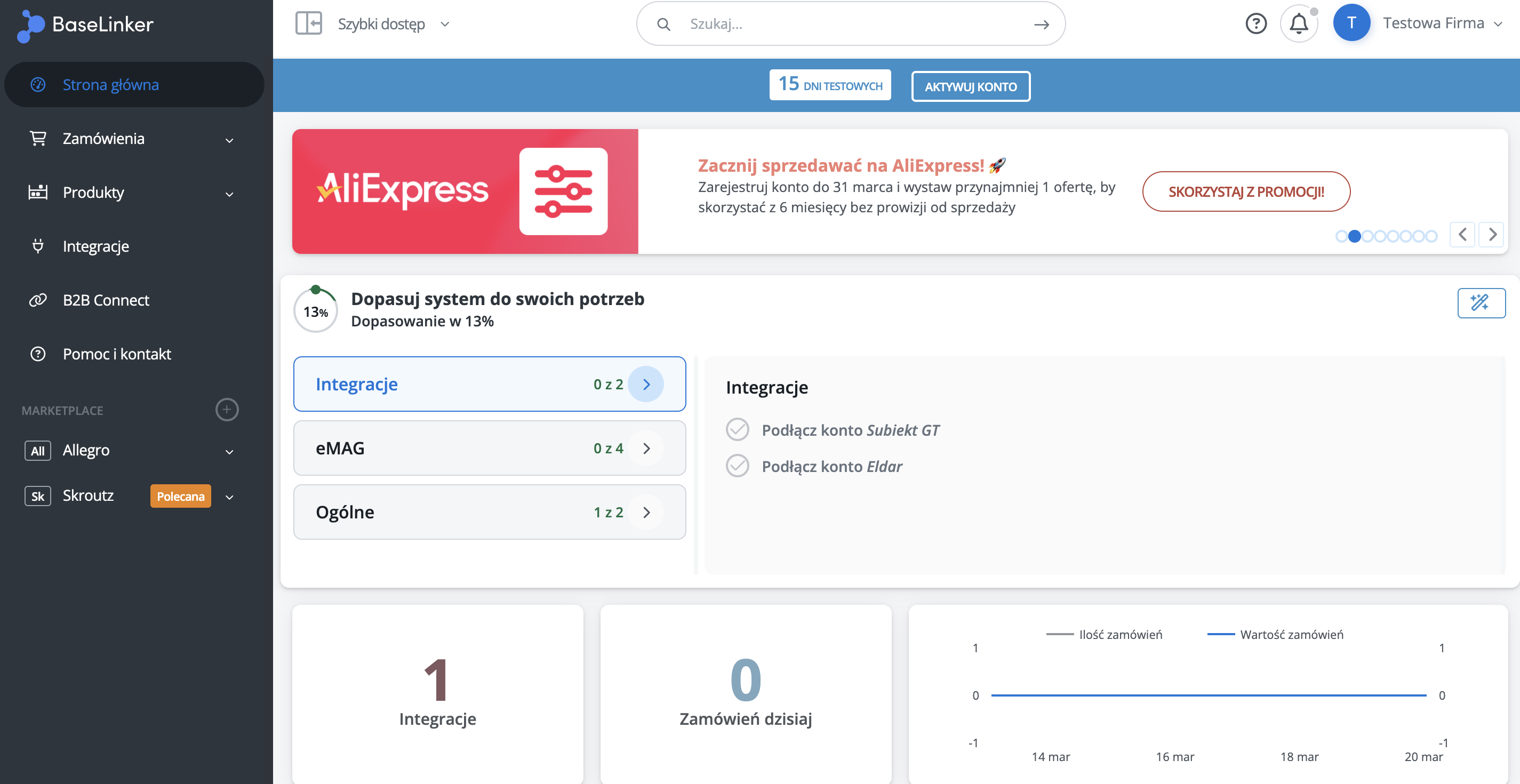
Task: Click the Integracje count card
Action: (x=437, y=694)
